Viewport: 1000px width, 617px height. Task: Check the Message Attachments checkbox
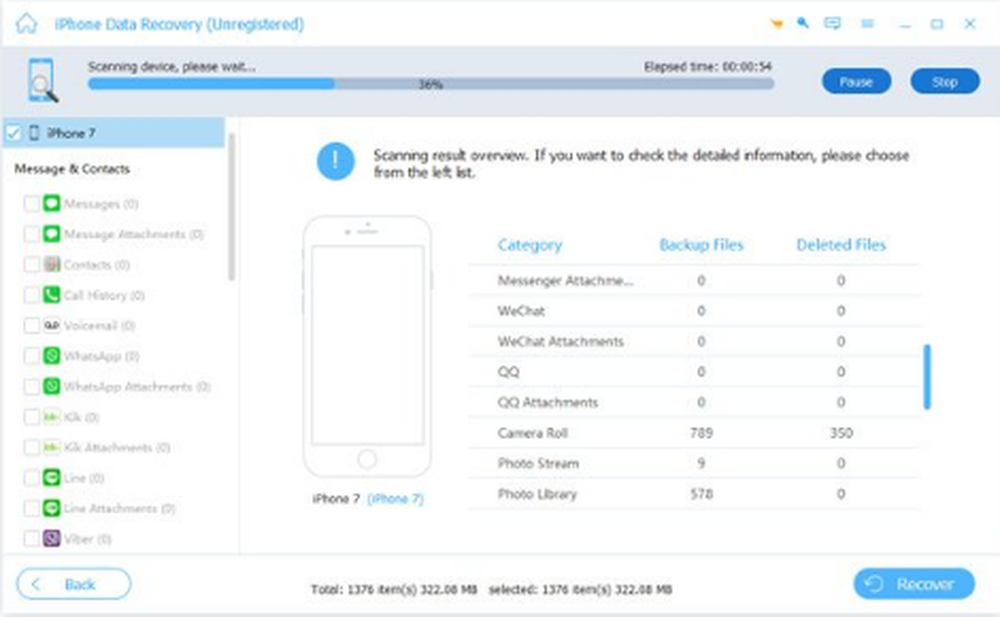pos(31,234)
